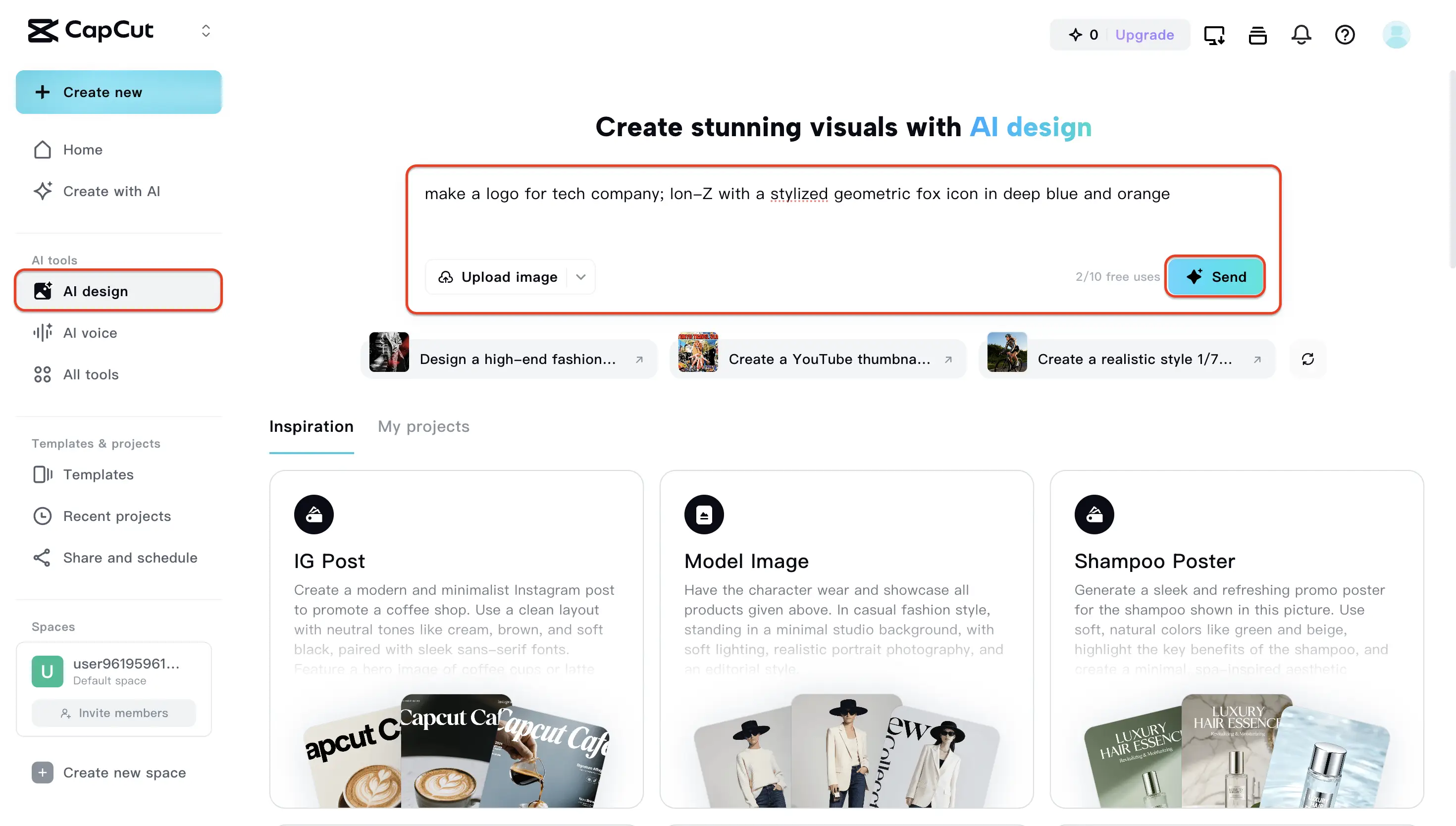Open the workspace switcher next to CapCut

point(206,31)
